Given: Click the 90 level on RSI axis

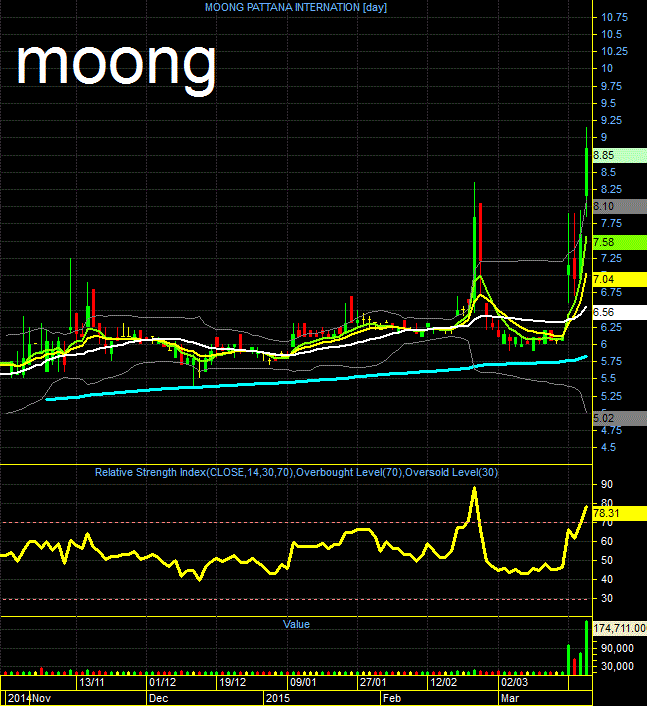Looking at the screenshot, I should coord(607,484).
